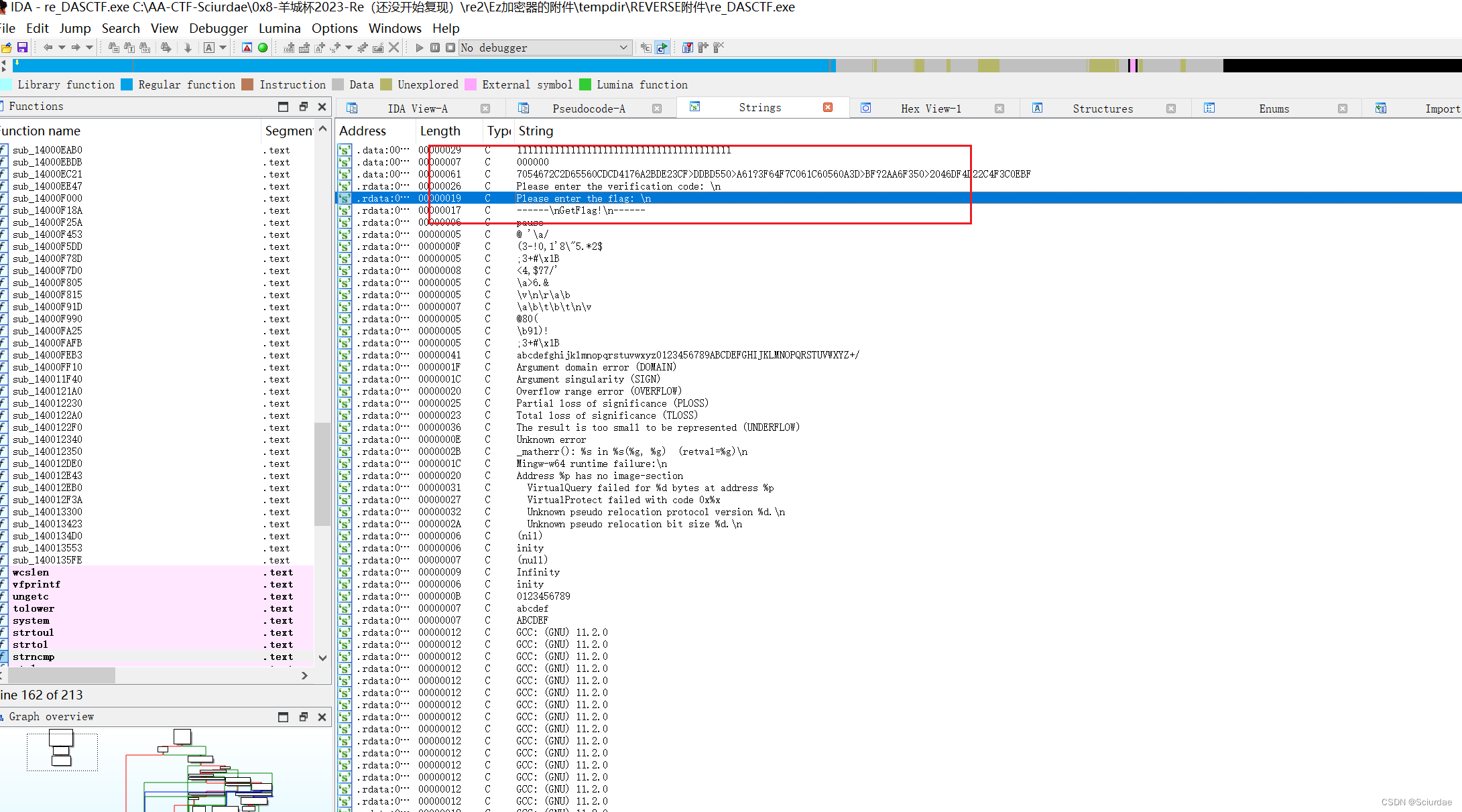
Task: Click the add code cross-reference icon
Action: pyautogui.click(x=289, y=48)
